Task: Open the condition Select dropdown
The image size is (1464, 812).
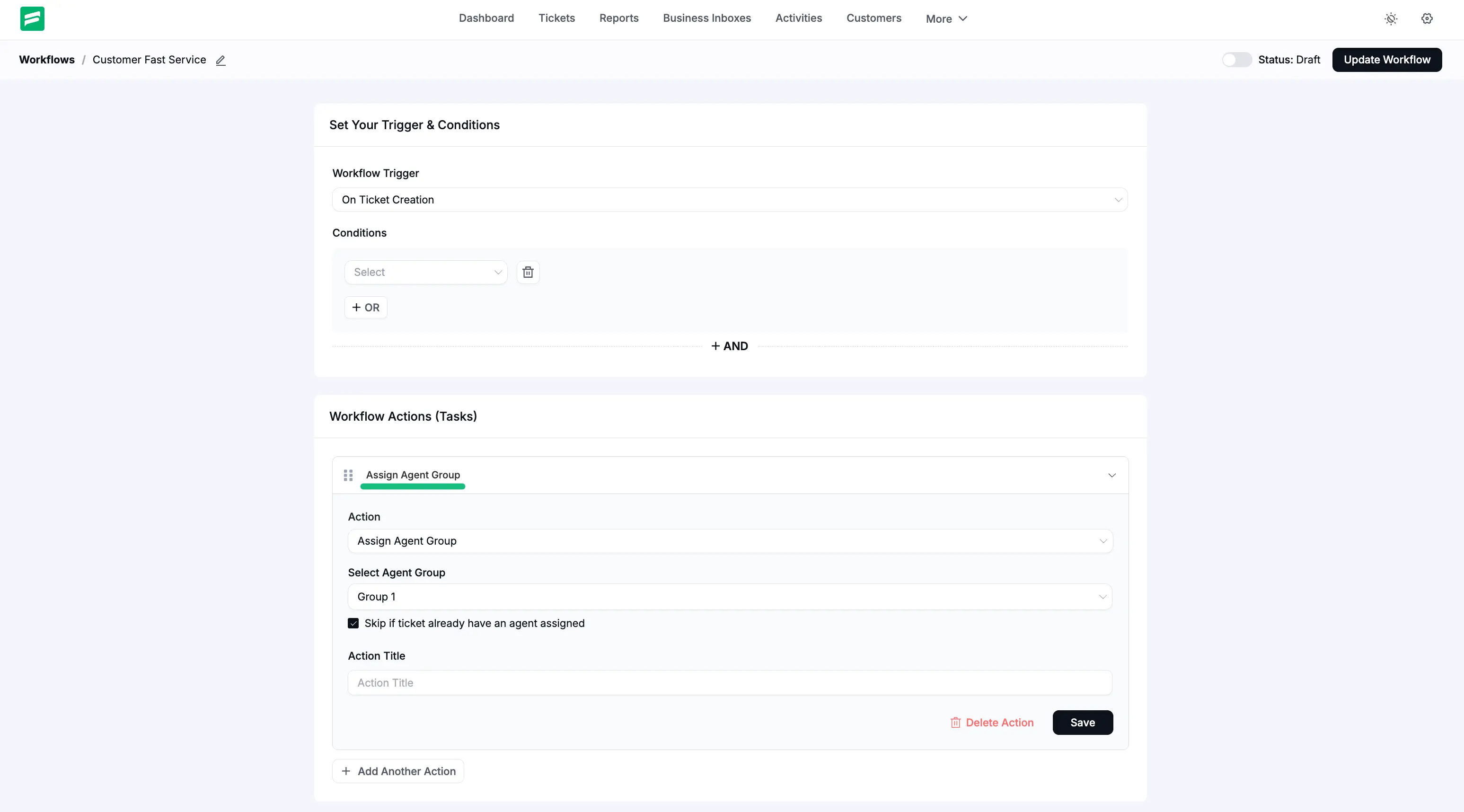Action: [426, 272]
